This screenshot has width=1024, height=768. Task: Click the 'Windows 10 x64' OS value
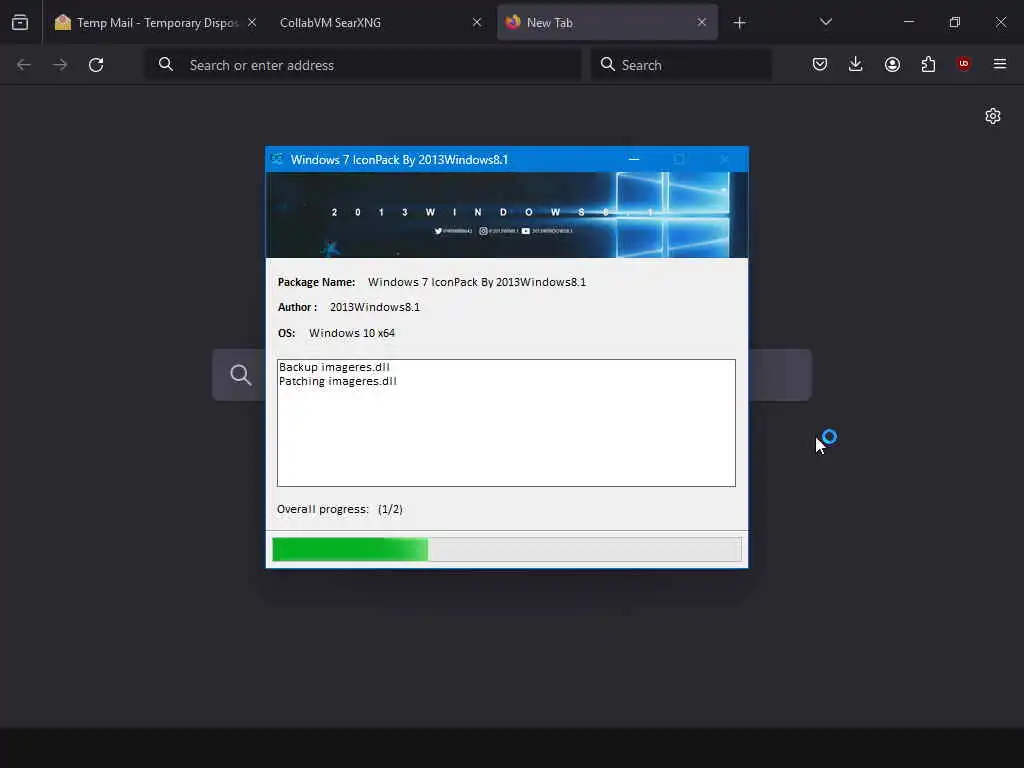(x=352, y=333)
